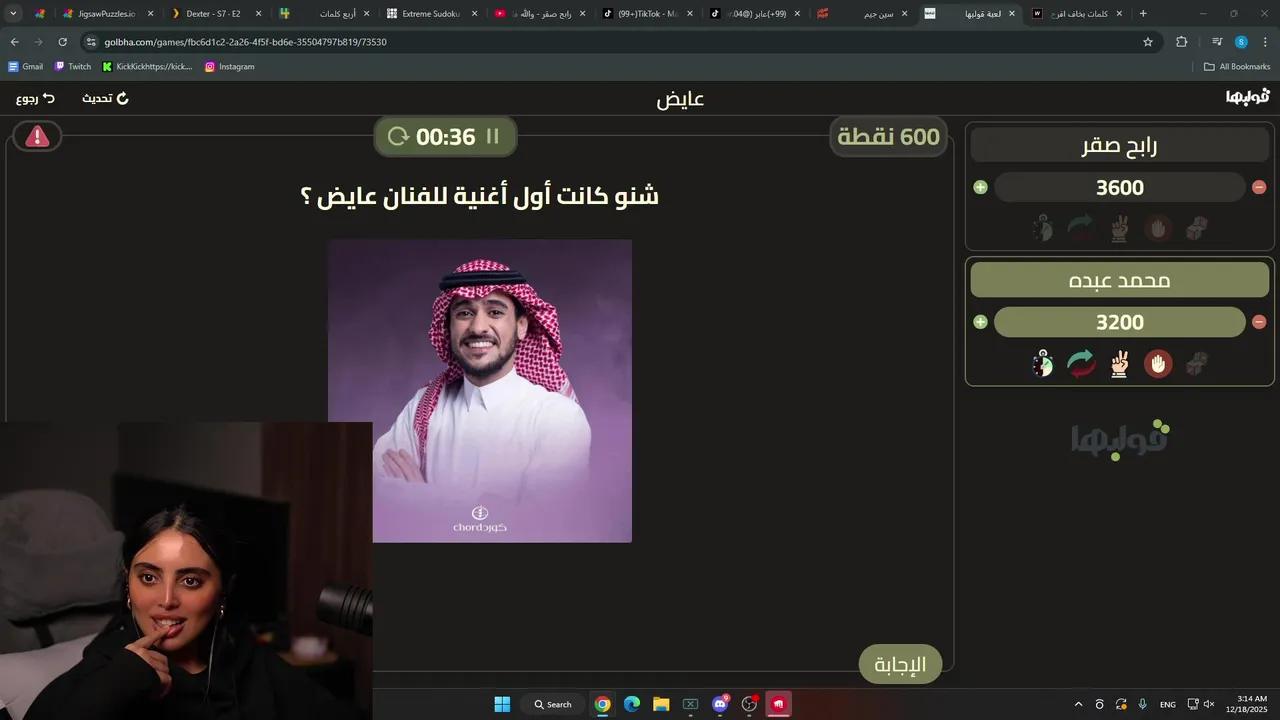The width and height of the screenshot is (1280, 720).
Task: Open the Gmail bookmark
Action: [26, 67]
